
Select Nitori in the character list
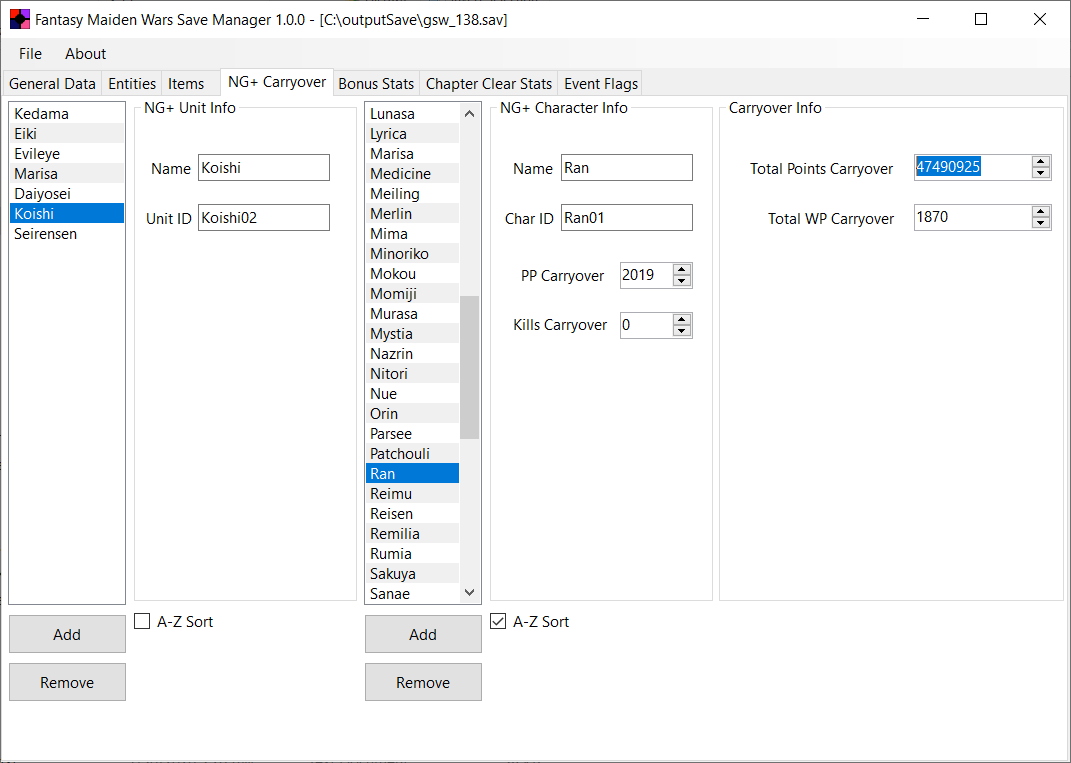coord(413,374)
